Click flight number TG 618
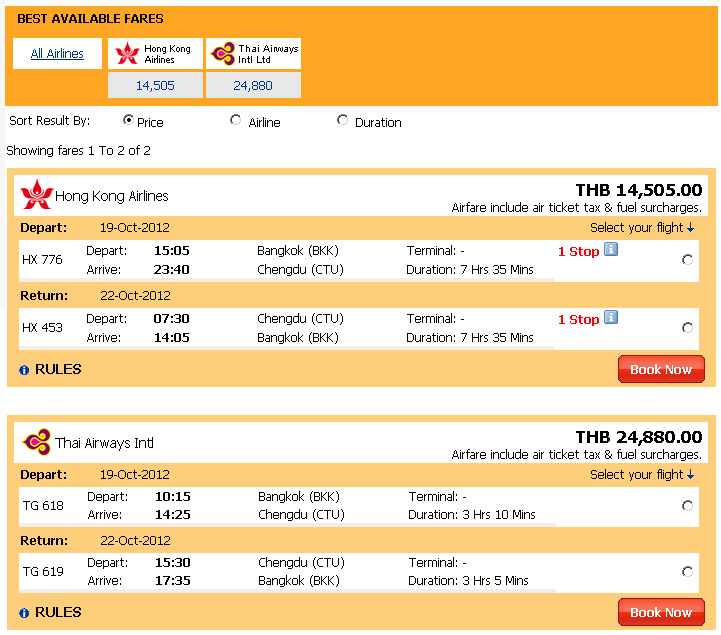This screenshot has height=635, width=721. (x=43, y=506)
